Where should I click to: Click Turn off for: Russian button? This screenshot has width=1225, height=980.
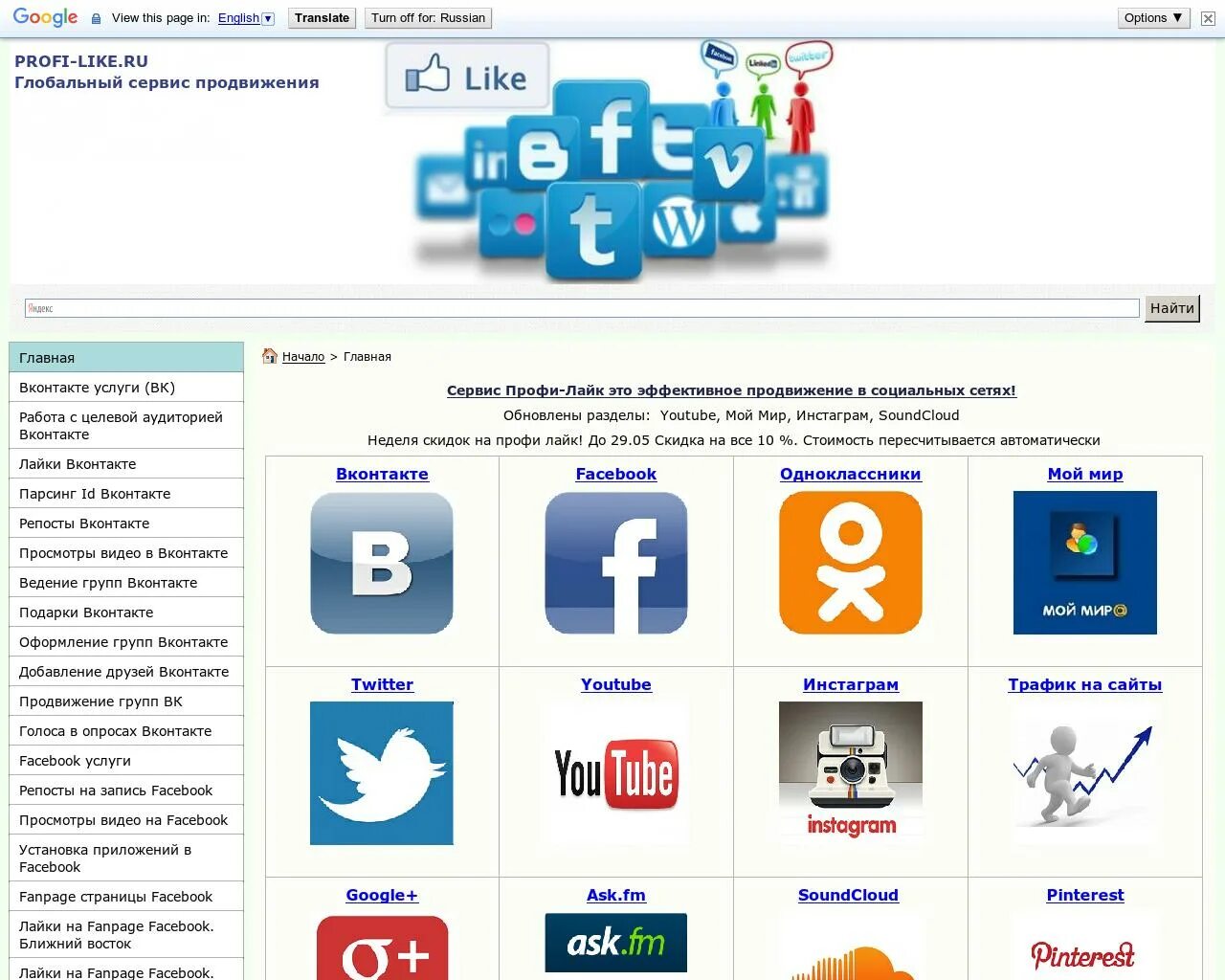point(428,18)
